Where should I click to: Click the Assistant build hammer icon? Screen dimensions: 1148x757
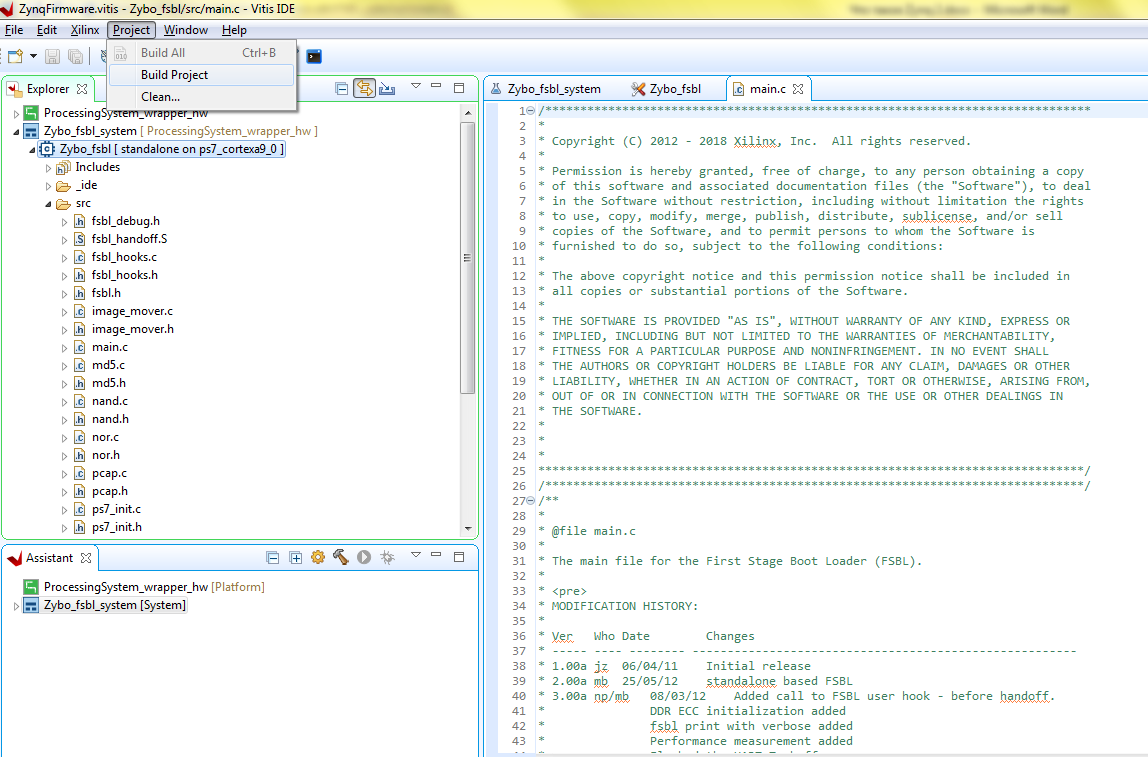pyautogui.click(x=340, y=557)
